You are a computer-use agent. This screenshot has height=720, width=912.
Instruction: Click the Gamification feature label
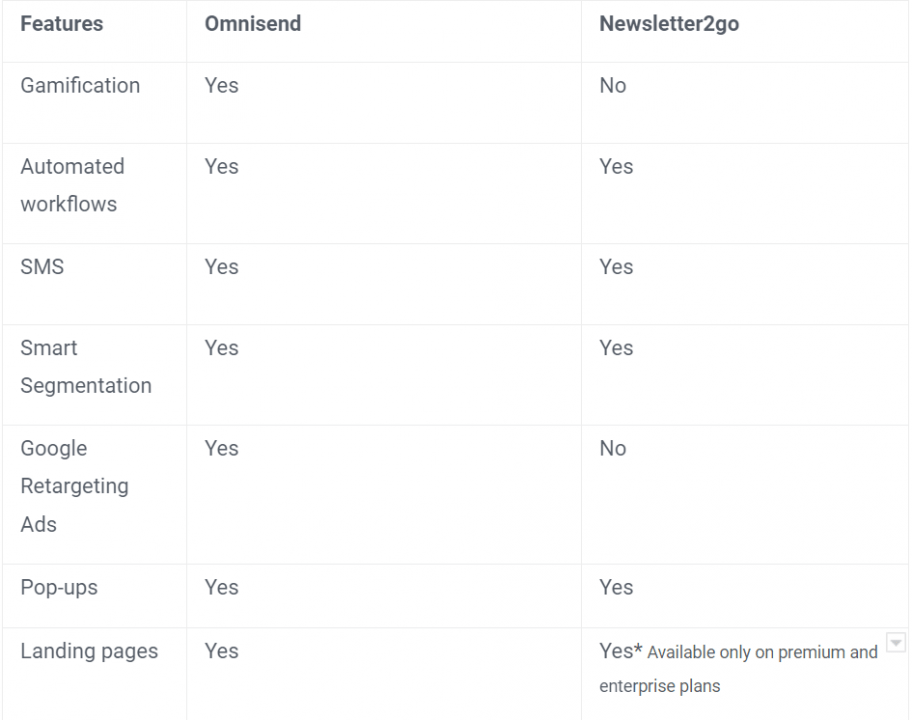pos(80,85)
